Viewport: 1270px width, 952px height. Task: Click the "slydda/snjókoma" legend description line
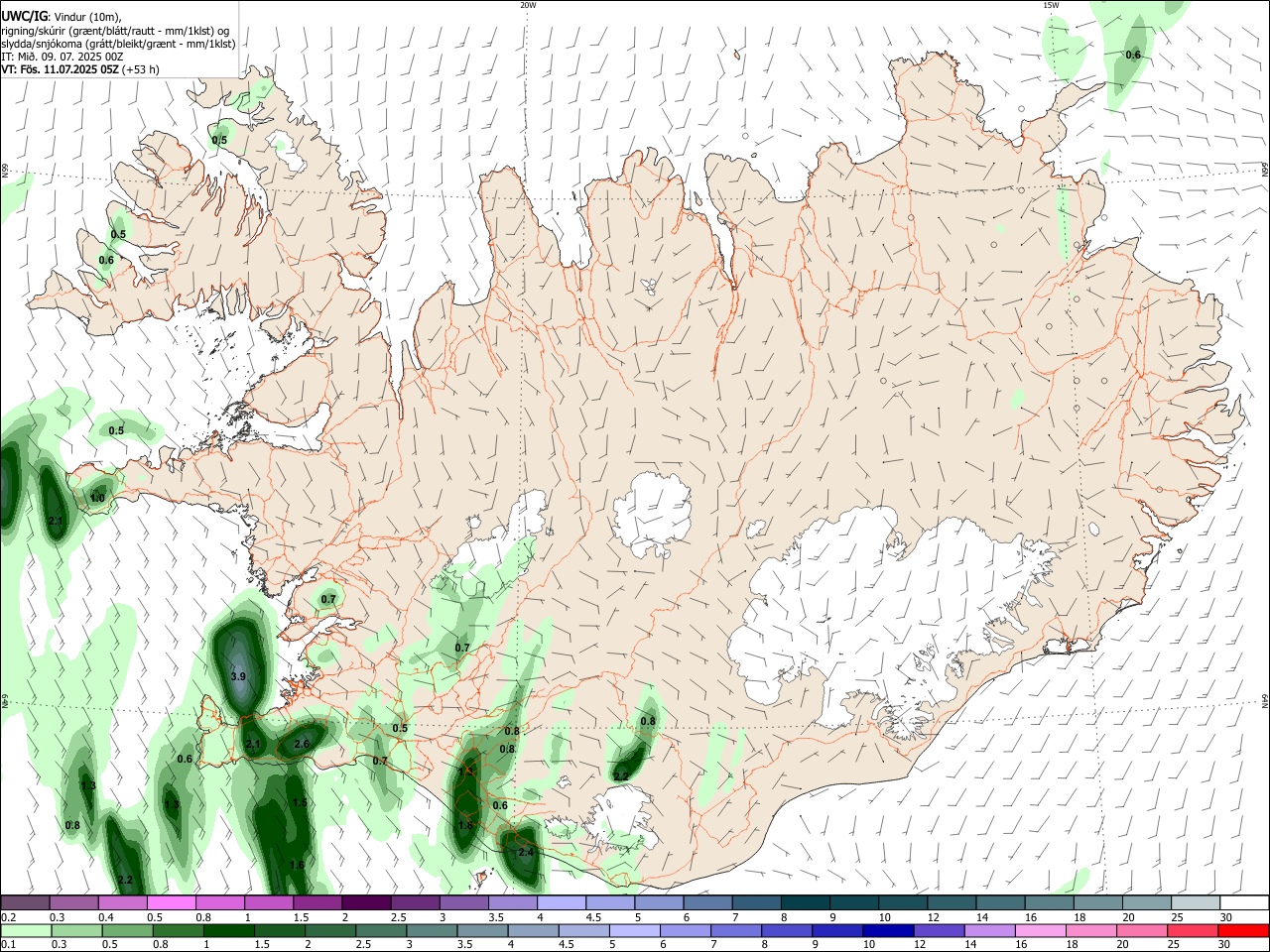(x=118, y=44)
